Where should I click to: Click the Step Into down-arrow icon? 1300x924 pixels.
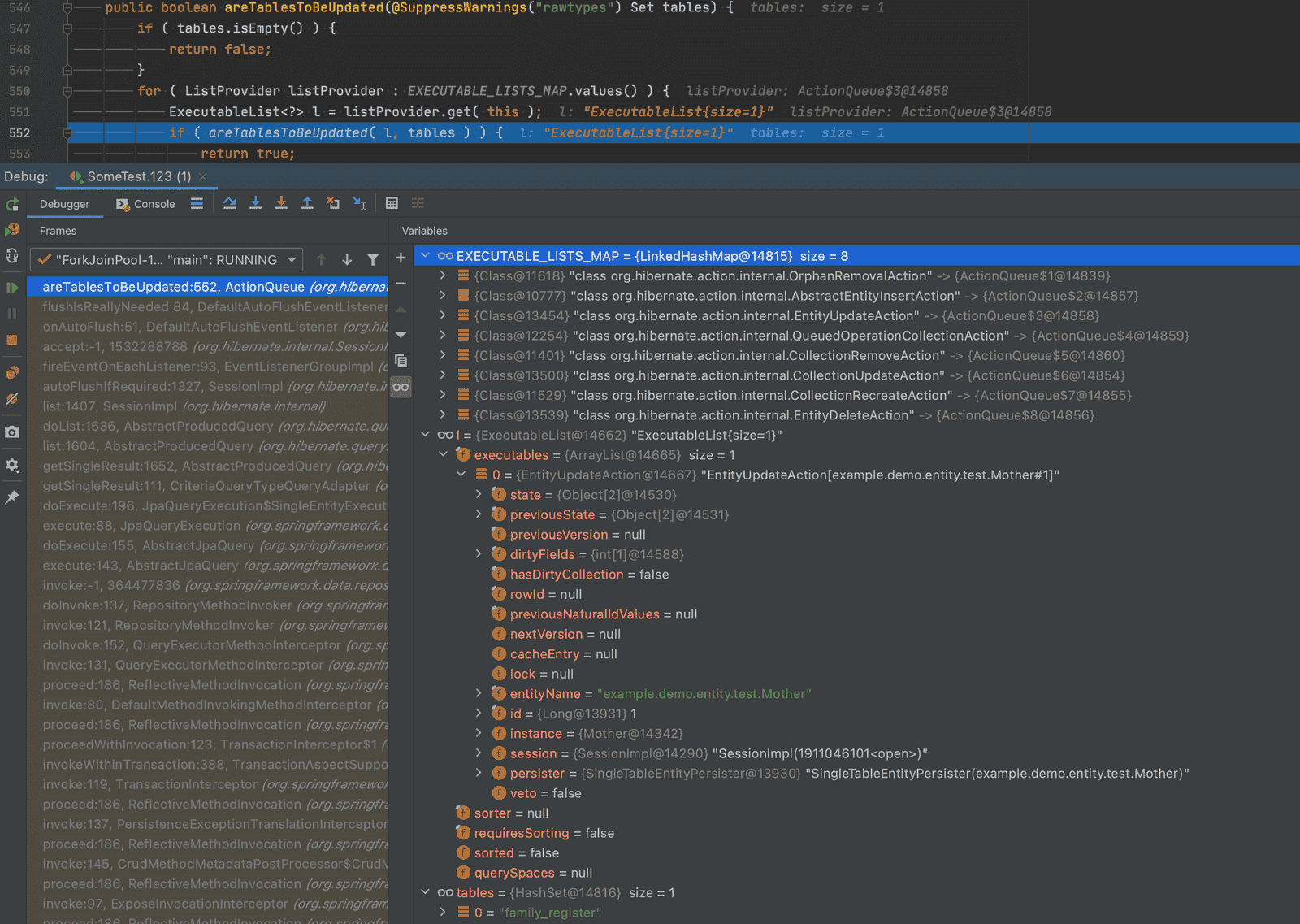click(255, 203)
